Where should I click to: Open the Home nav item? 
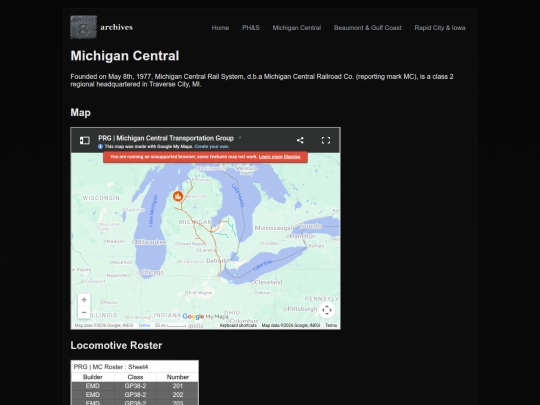pyautogui.click(x=220, y=28)
